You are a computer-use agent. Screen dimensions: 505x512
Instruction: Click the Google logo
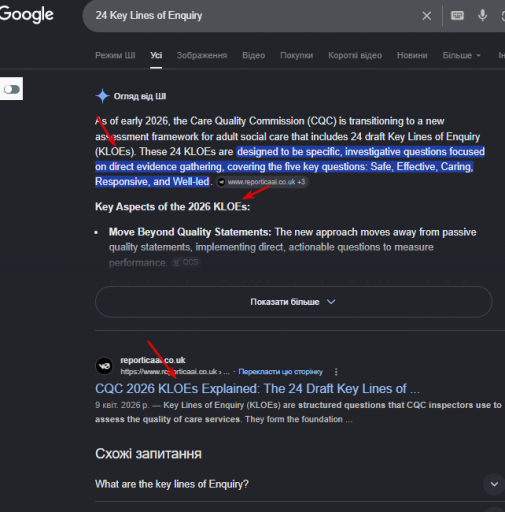click(26, 15)
